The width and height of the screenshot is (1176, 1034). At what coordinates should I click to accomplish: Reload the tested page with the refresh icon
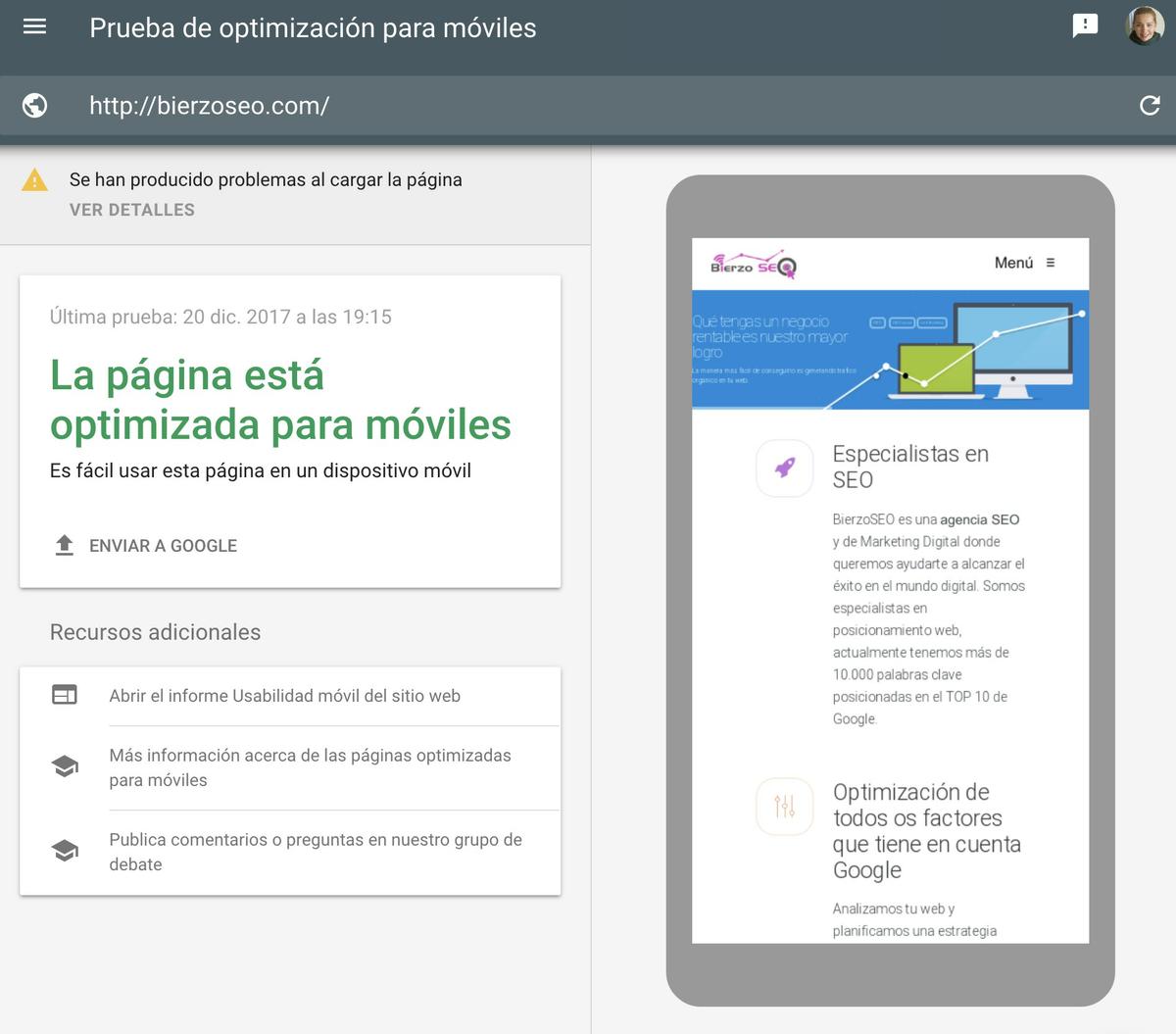click(x=1150, y=105)
